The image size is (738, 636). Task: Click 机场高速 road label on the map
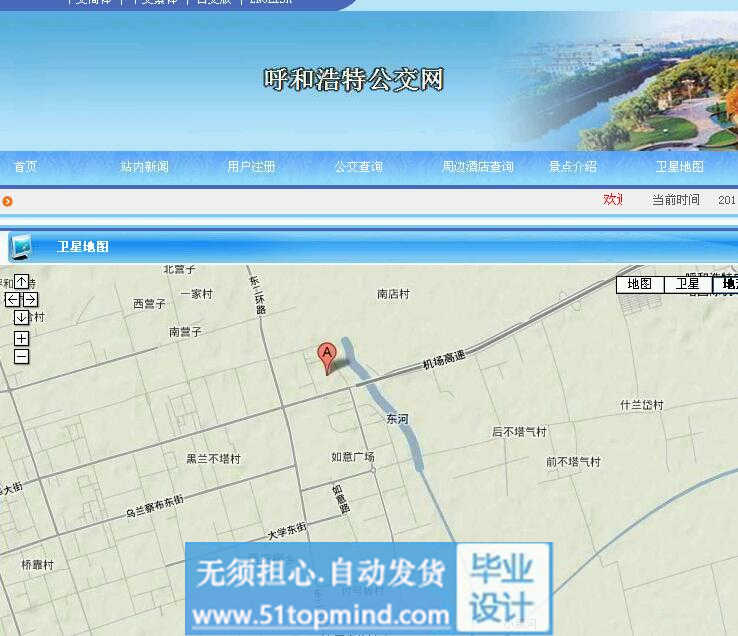point(444,360)
